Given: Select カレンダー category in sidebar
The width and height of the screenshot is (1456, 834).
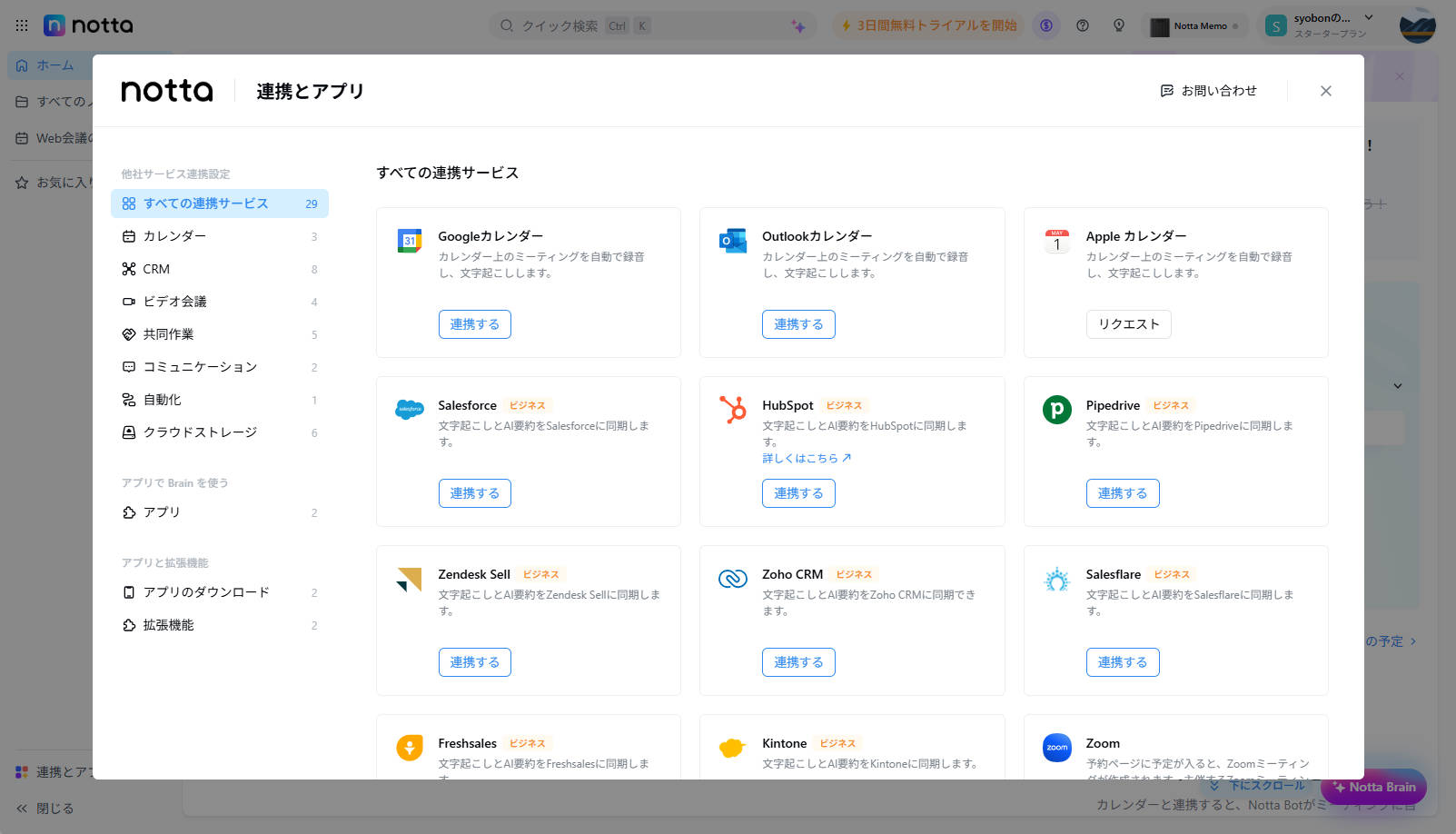Looking at the screenshot, I should pos(220,236).
